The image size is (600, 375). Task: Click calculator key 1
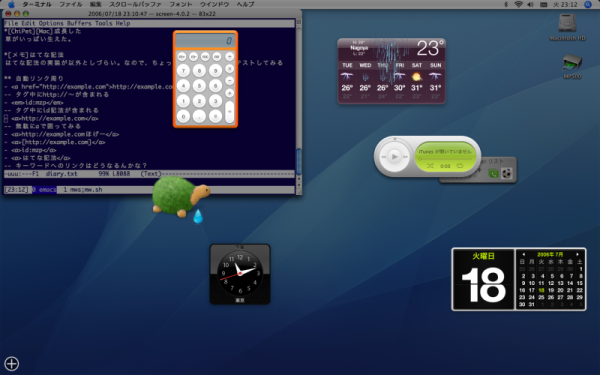pyautogui.click(x=183, y=101)
